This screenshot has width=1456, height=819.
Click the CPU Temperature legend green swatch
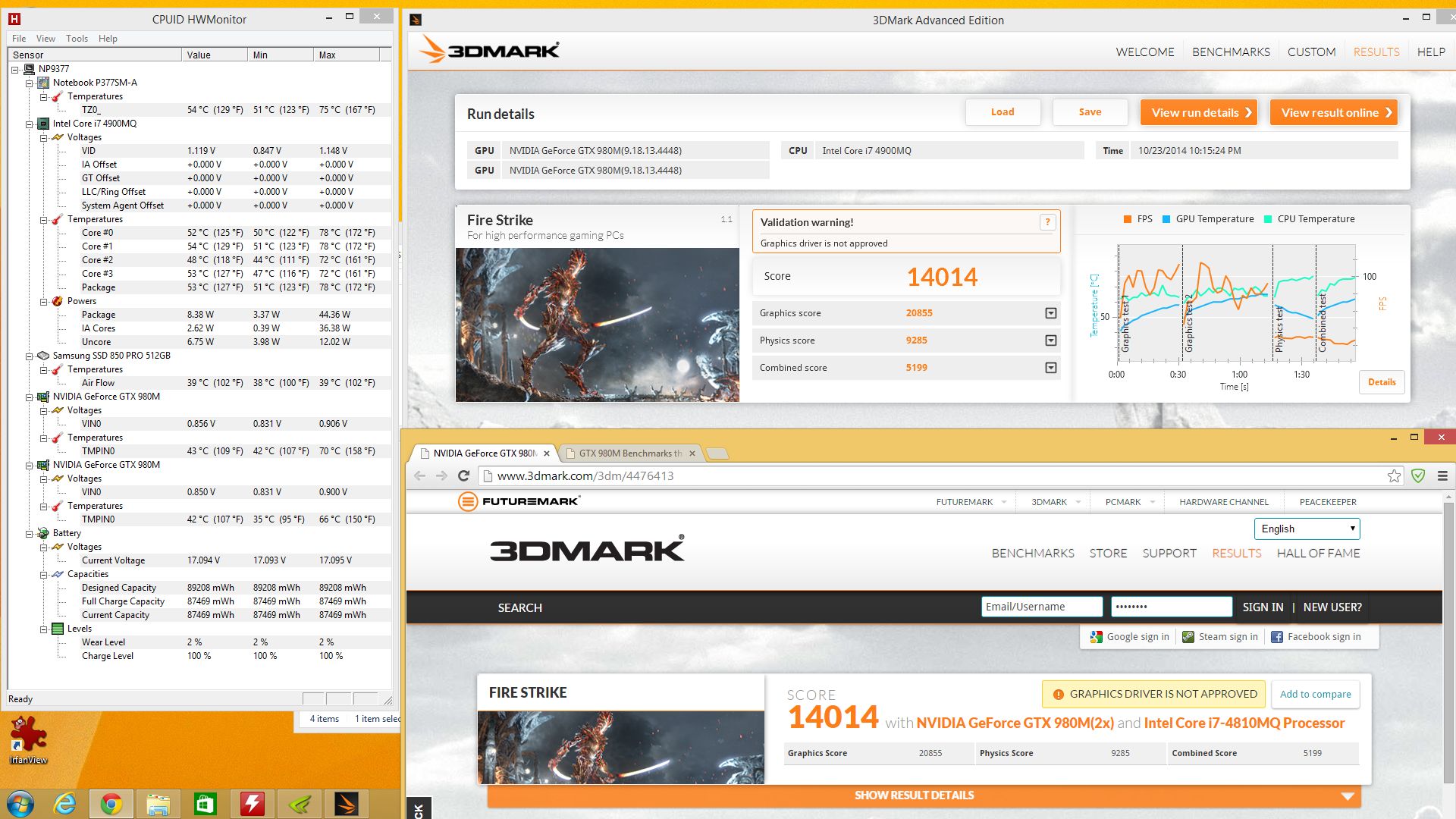[x=1268, y=219]
